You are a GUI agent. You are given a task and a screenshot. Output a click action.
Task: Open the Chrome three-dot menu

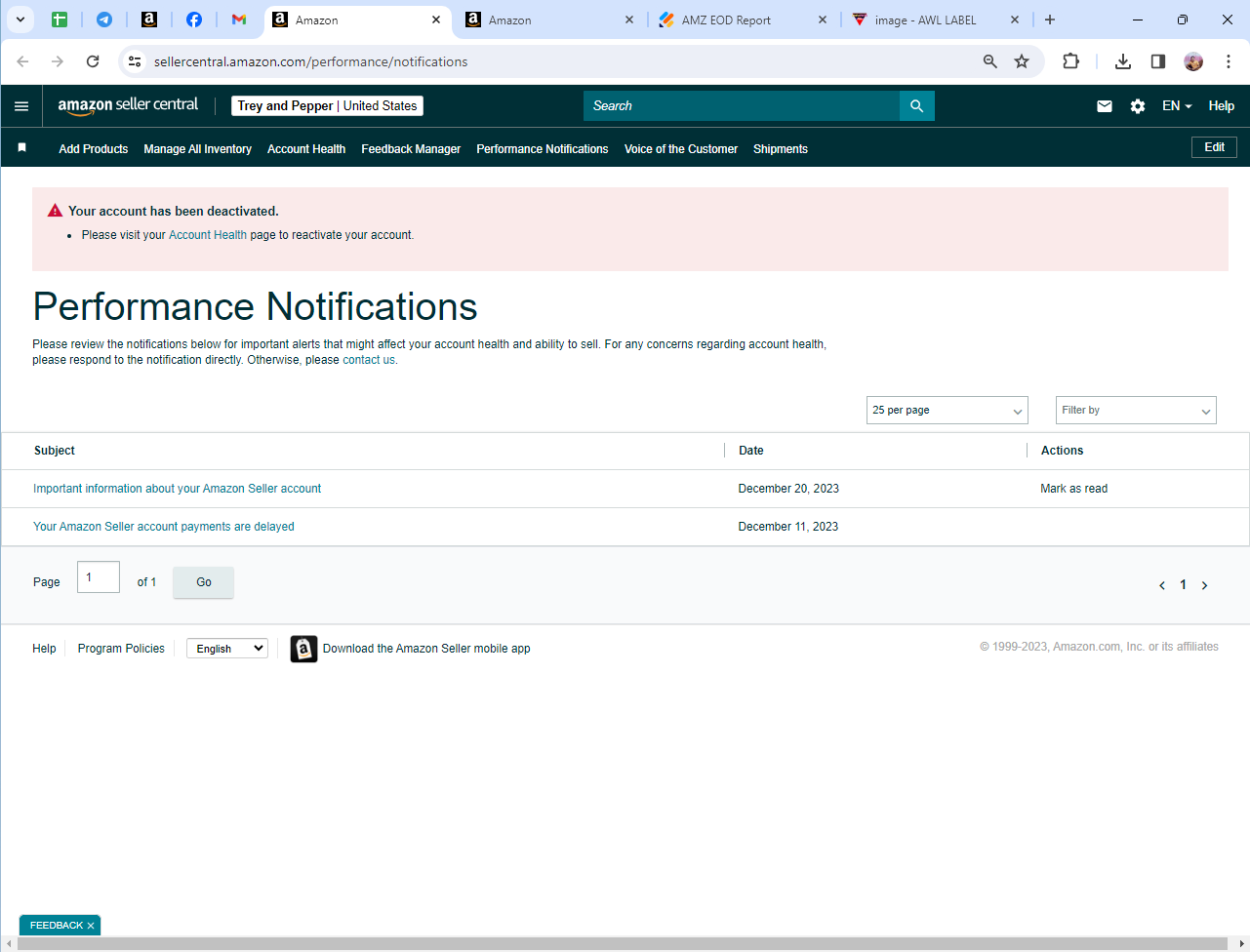pos(1229,61)
